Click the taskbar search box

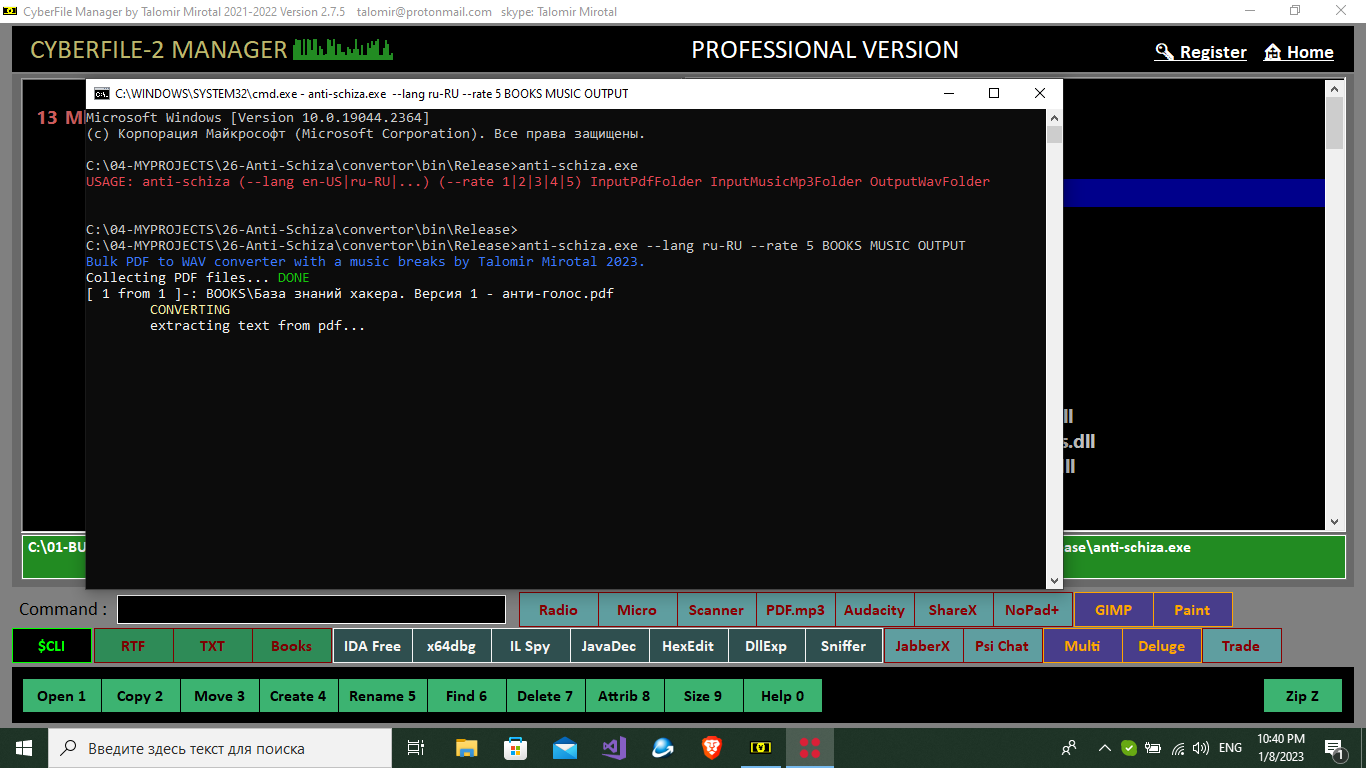pyautogui.click(x=220, y=748)
